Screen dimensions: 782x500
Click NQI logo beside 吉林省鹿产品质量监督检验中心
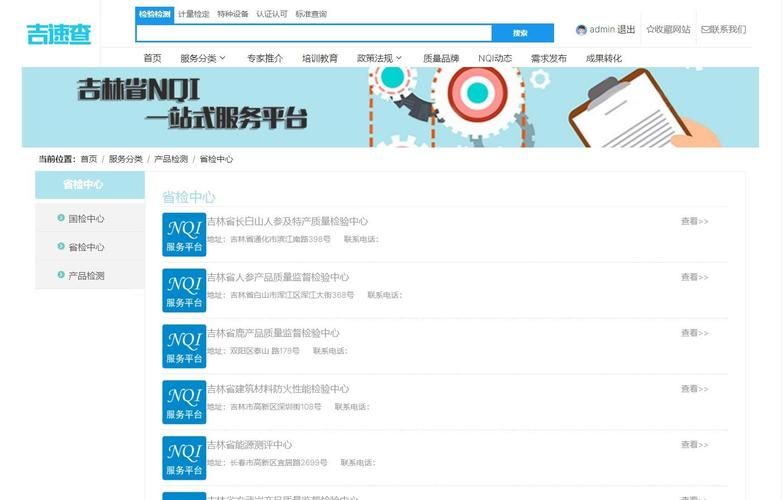point(184,346)
